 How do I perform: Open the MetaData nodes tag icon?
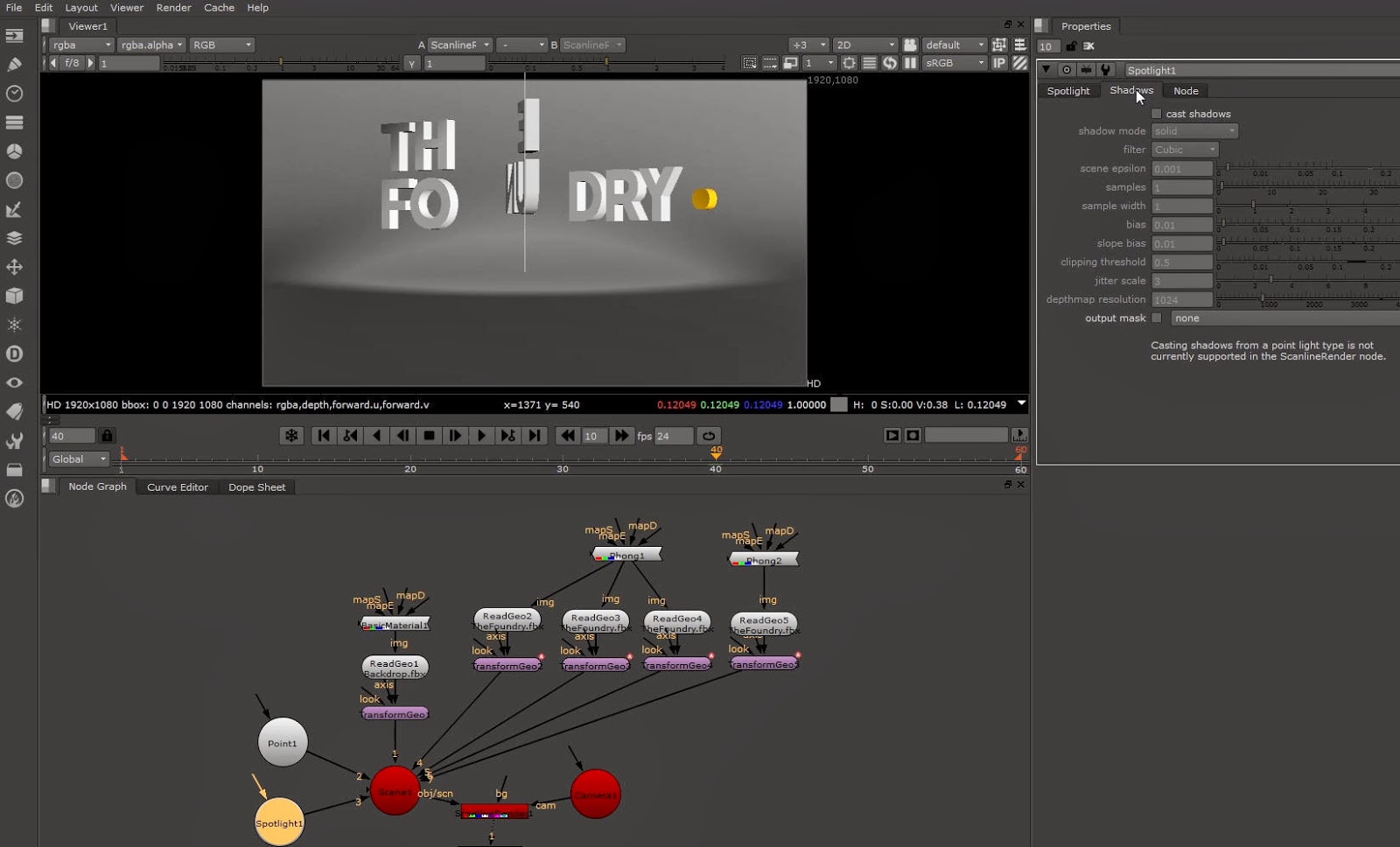(x=14, y=411)
